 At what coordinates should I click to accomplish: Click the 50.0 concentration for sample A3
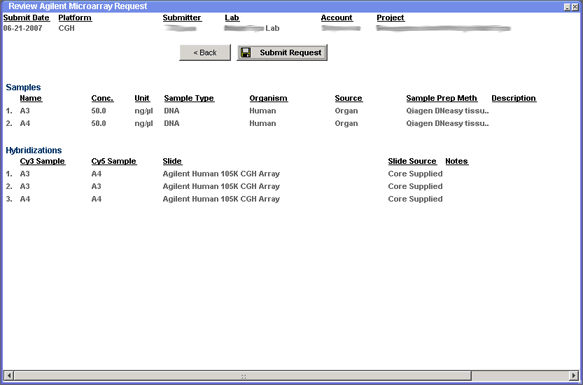click(99, 111)
